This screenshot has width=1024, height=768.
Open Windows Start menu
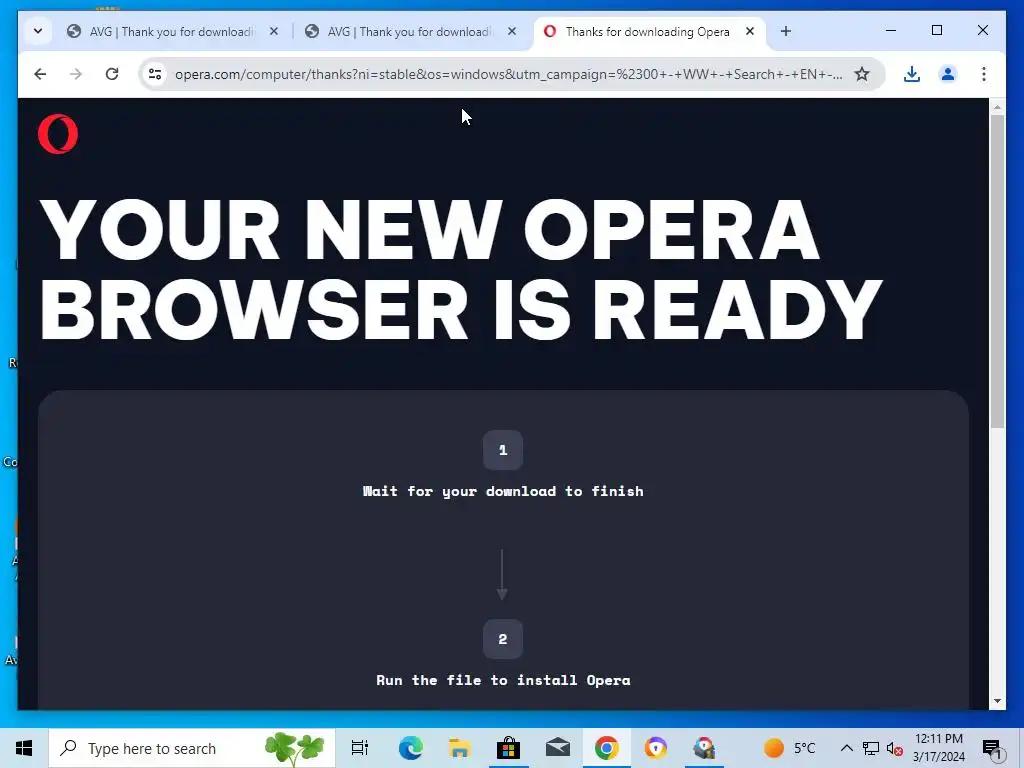point(24,748)
